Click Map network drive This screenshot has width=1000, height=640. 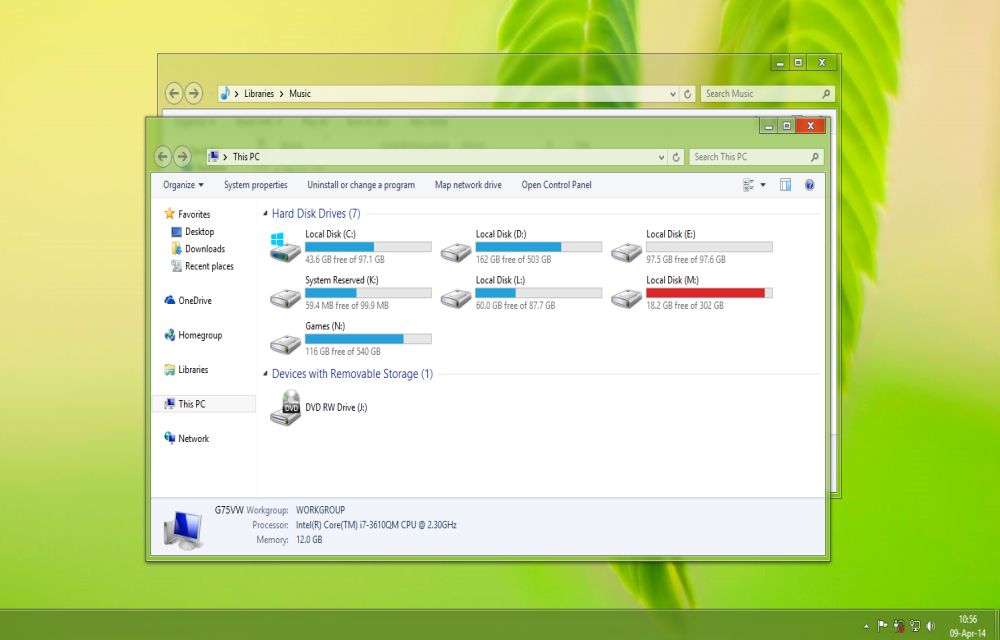(x=468, y=185)
